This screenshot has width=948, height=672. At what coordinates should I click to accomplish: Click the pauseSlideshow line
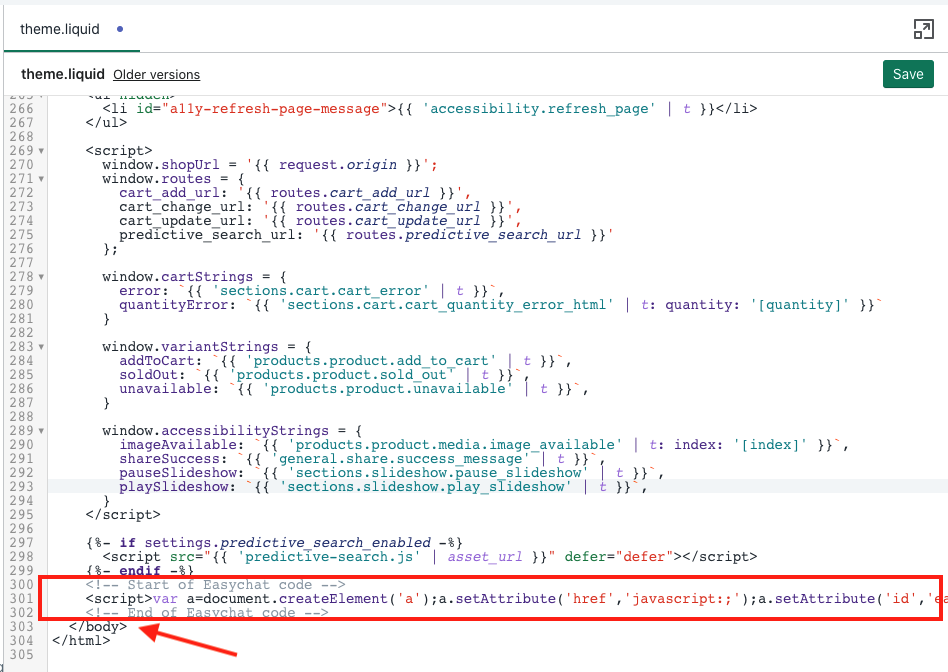392,473
